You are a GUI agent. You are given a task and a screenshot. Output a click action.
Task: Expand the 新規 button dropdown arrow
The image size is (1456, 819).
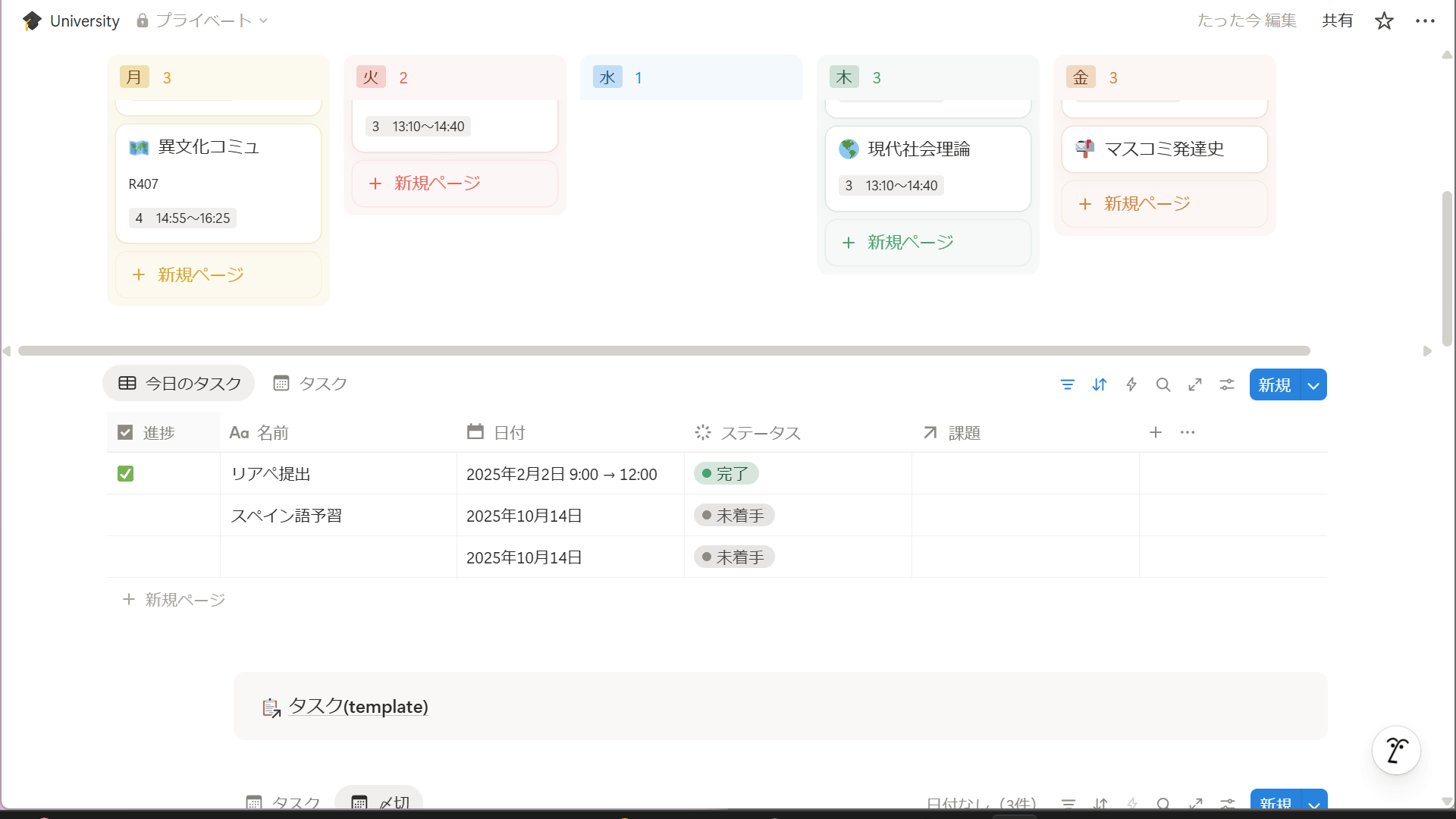coord(1313,385)
